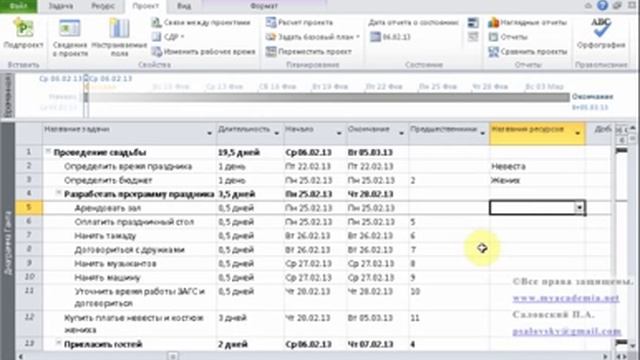Switch to the Формат ribbon tab
This screenshot has width=640, height=360.
point(264,6)
